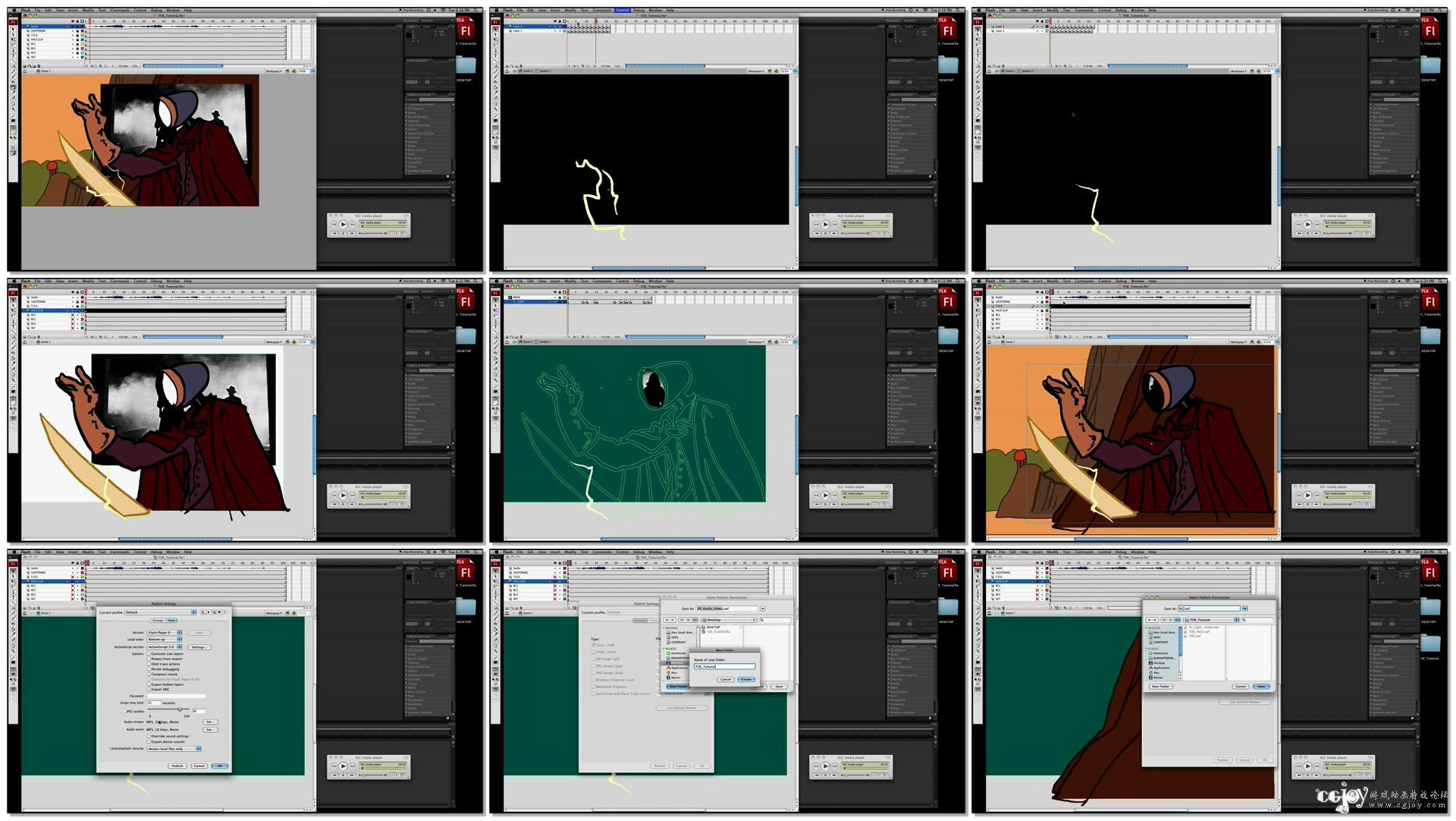Click VLC volume slider below the Publish Settings frame
Viewport: 1456px width, 821px height.
coord(373,775)
